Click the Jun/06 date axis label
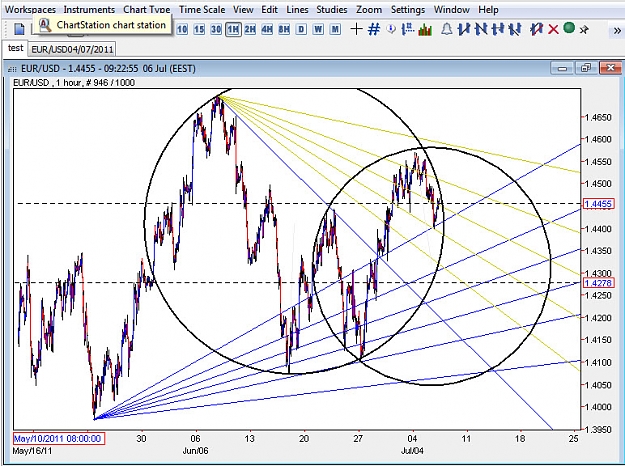The image size is (625, 466). click(x=195, y=451)
